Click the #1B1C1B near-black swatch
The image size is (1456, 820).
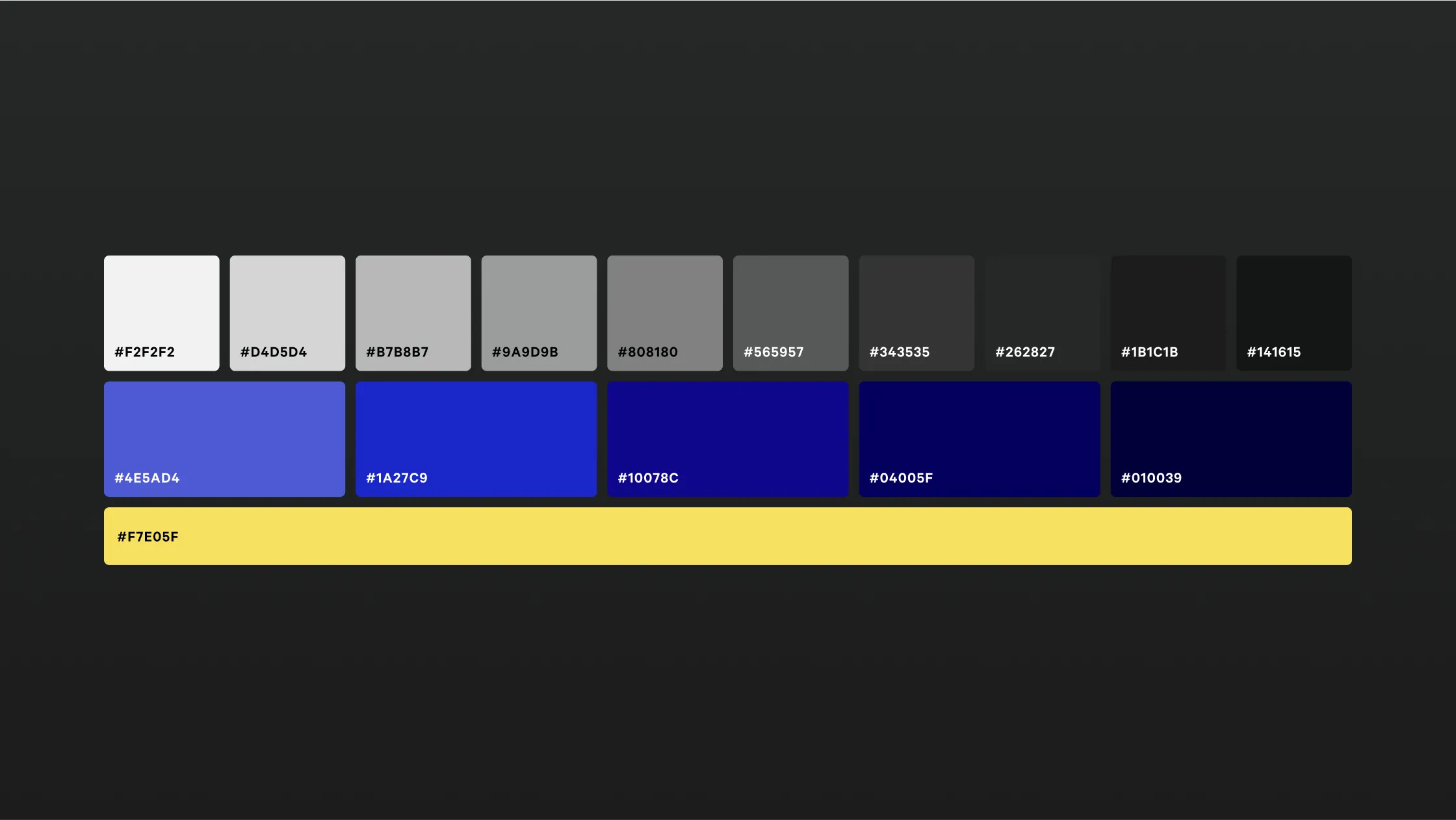pyautogui.click(x=1168, y=306)
